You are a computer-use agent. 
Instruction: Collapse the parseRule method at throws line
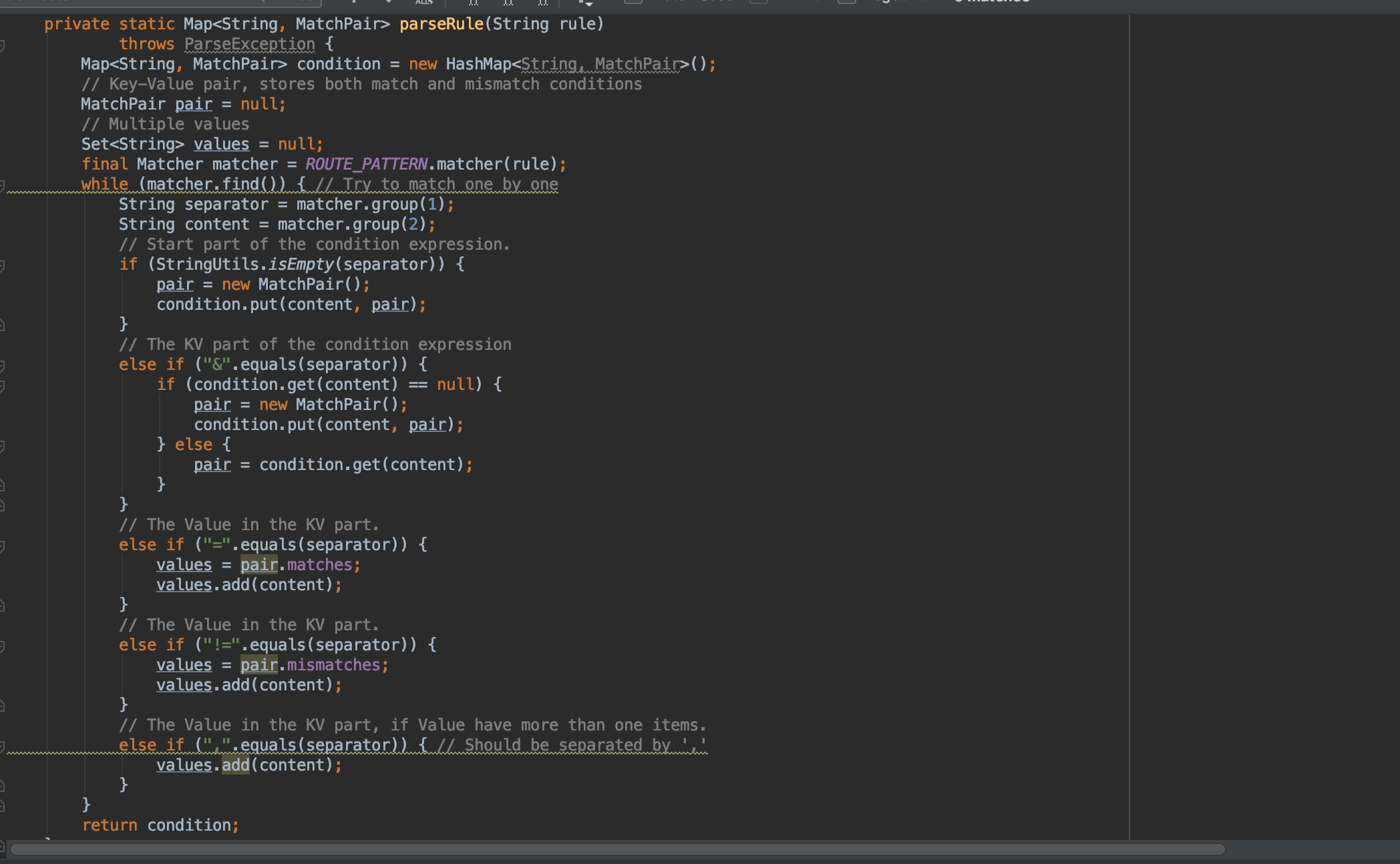pos(3,45)
